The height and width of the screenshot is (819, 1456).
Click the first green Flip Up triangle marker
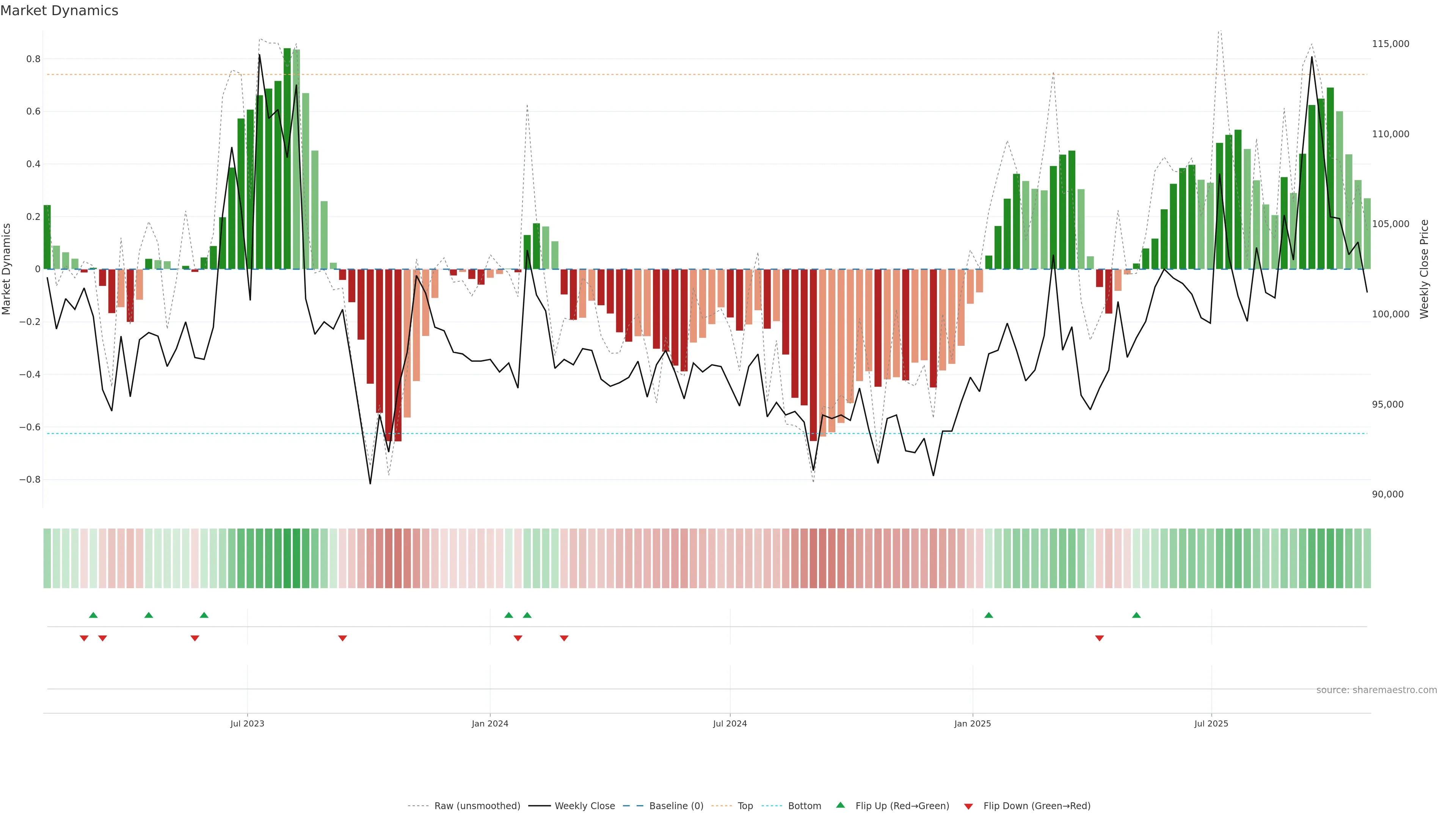[x=93, y=615]
